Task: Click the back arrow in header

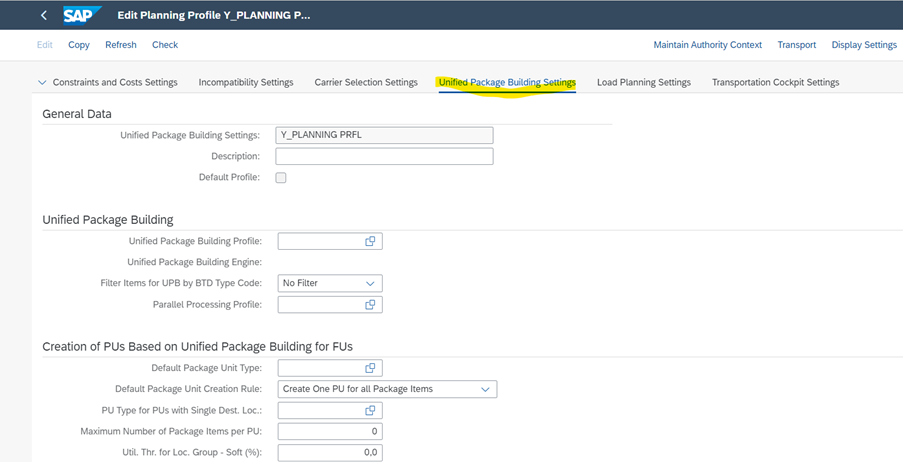Action: click(44, 15)
